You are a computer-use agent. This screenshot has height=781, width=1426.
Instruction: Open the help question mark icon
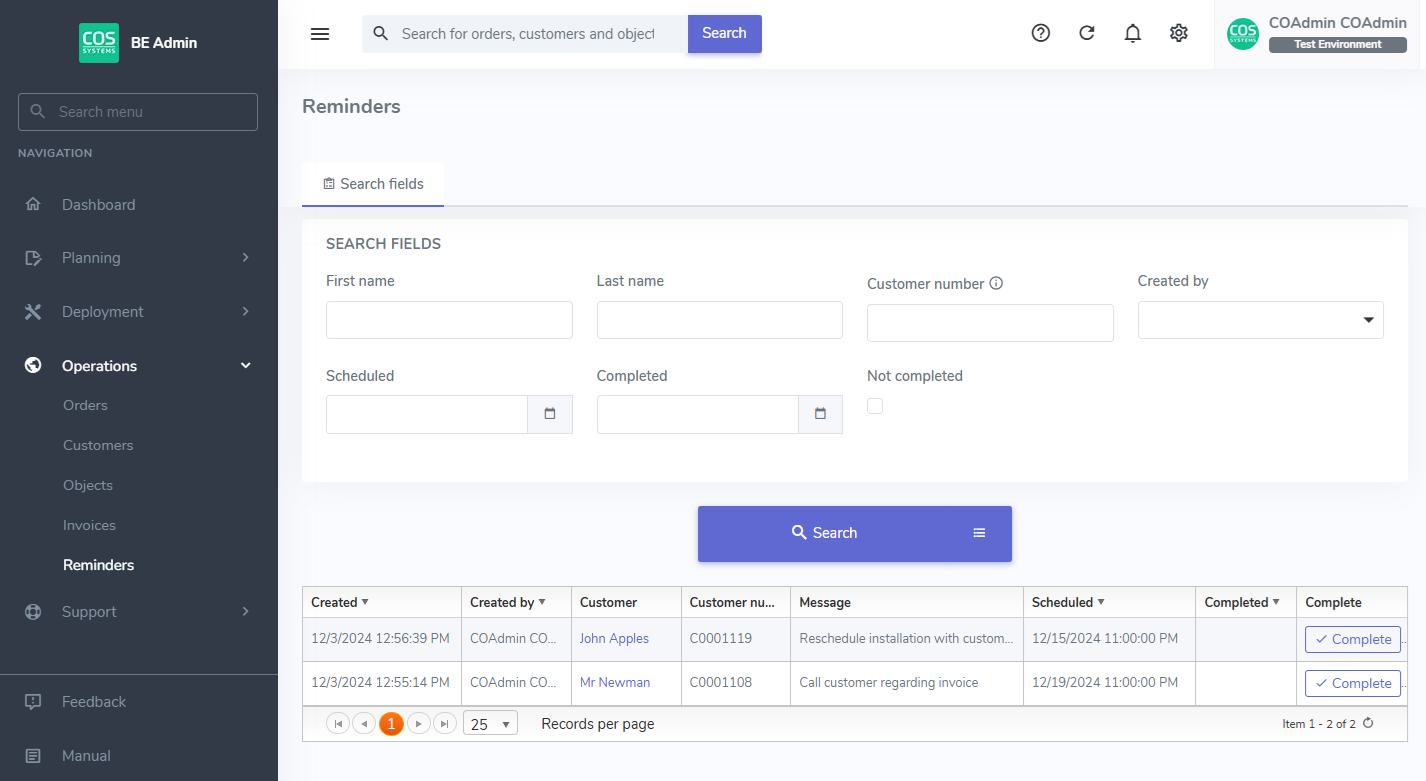[x=1041, y=33]
